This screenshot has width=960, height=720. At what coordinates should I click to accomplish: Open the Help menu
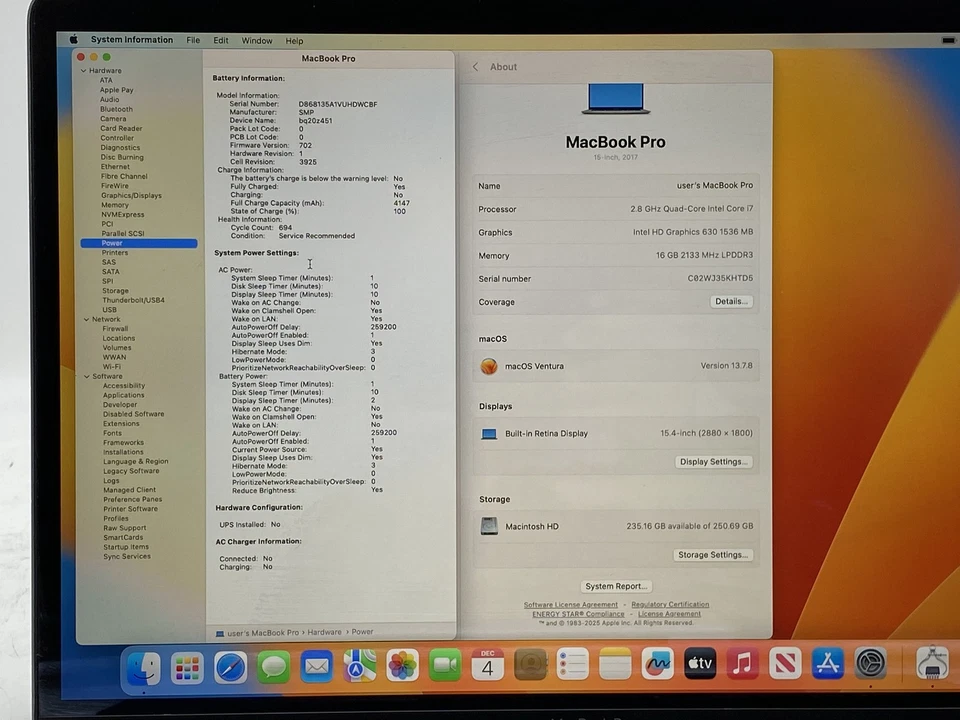[x=294, y=40]
